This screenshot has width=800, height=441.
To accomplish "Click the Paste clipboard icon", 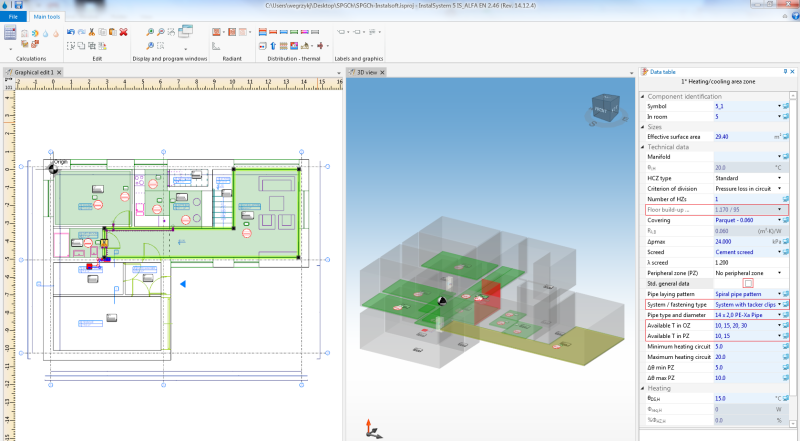I will tap(113, 32).
